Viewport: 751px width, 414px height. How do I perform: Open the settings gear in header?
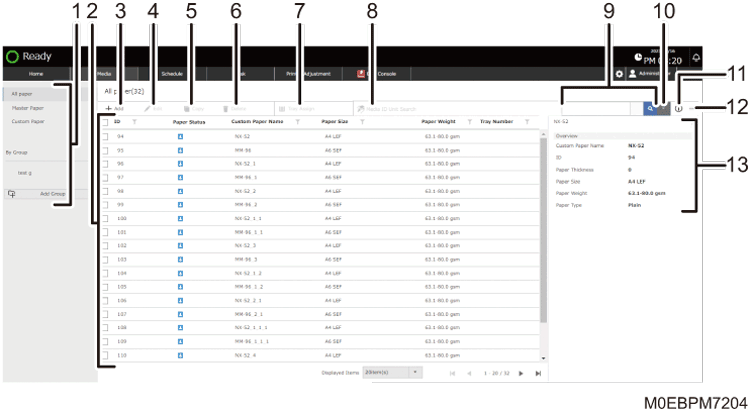click(619, 74)
